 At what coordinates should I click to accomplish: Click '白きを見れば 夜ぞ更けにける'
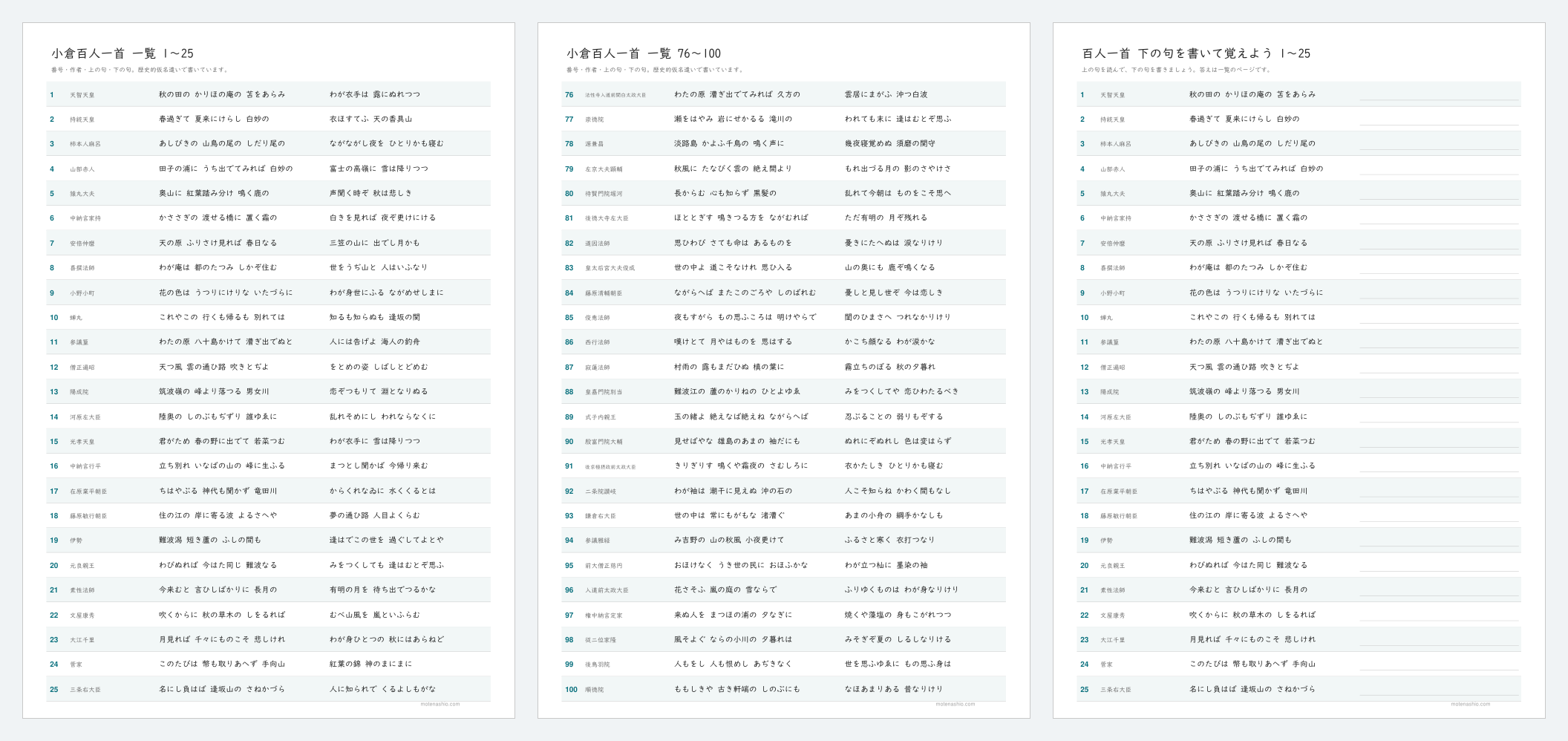point(382,218)
